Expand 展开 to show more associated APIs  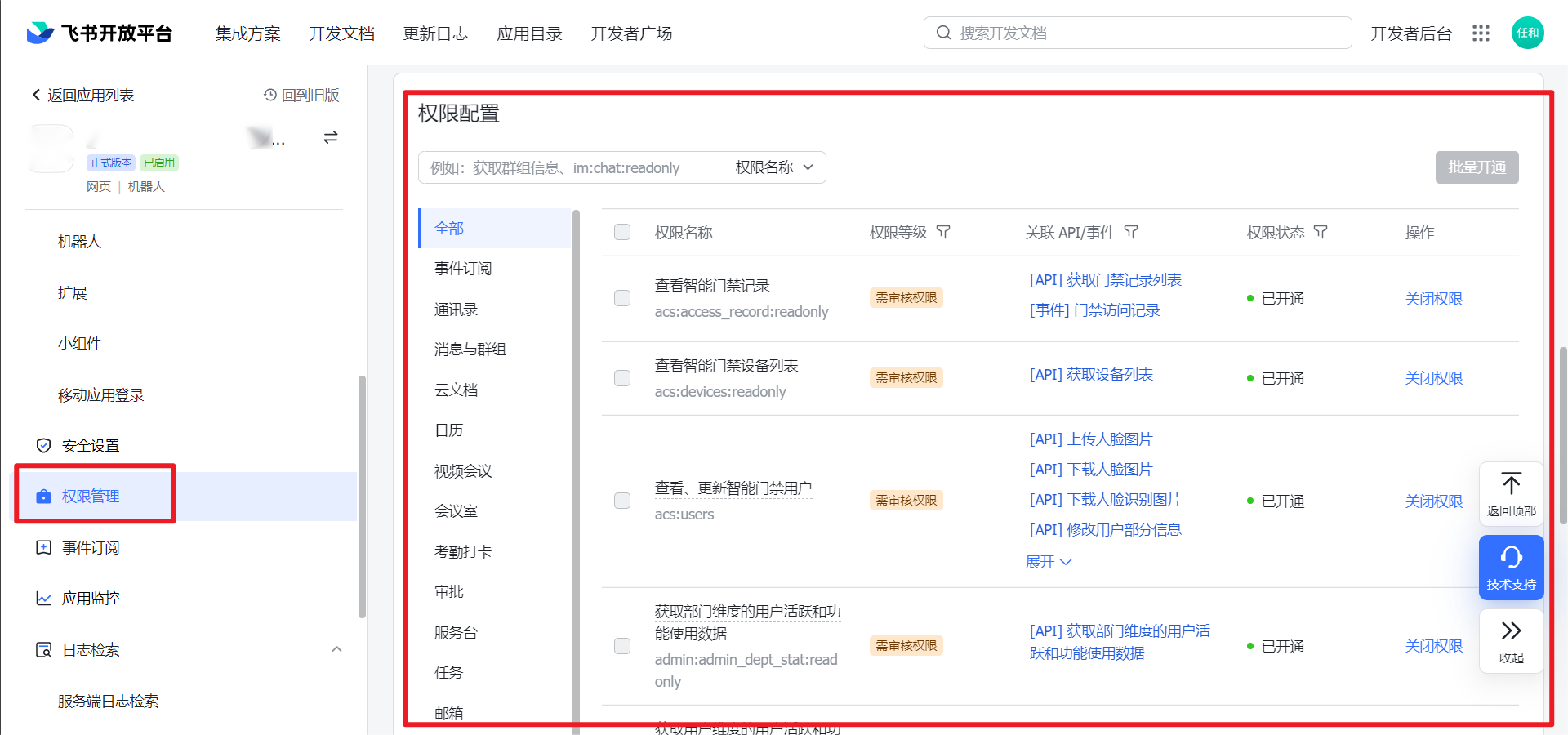pos(1049,562)
